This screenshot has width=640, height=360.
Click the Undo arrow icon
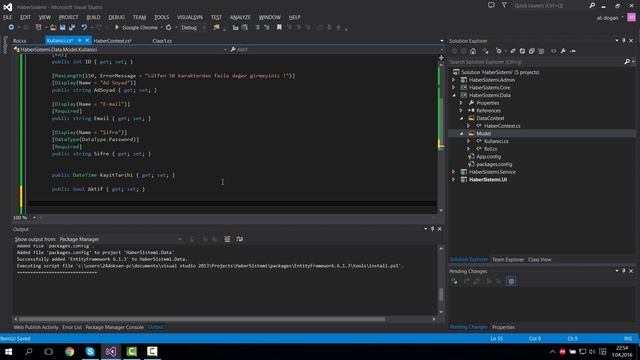84,27
